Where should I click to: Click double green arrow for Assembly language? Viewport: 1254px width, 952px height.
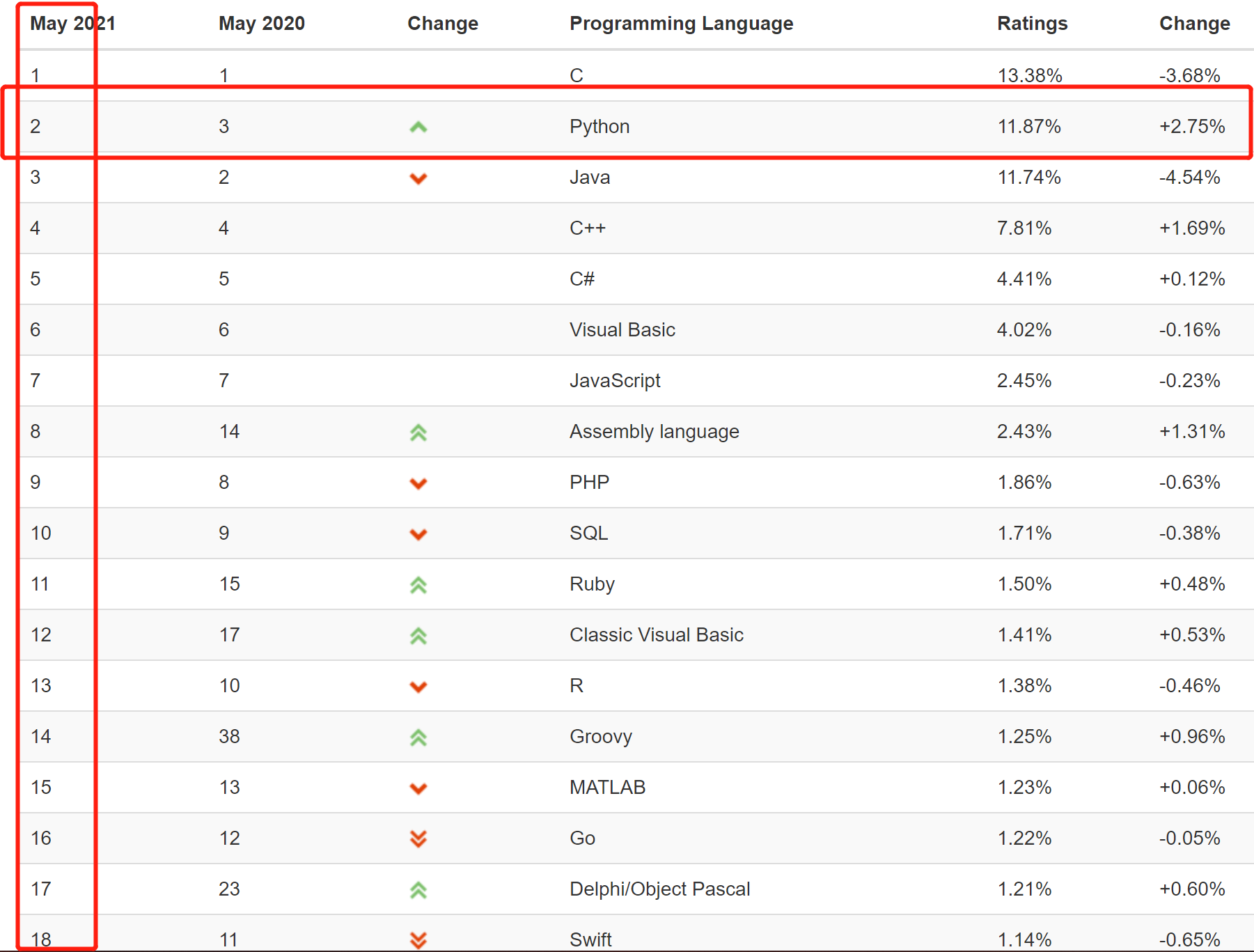coord(418,432)
